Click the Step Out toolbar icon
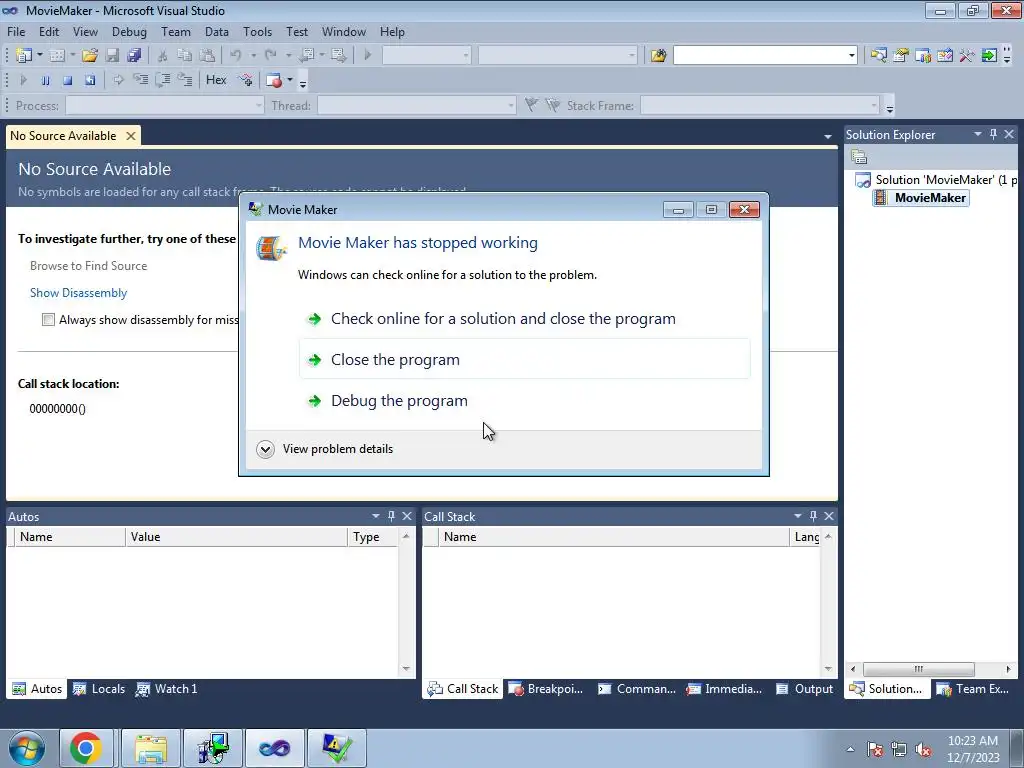This screenshot has width=1024, height=768. [x=185, y=80]
